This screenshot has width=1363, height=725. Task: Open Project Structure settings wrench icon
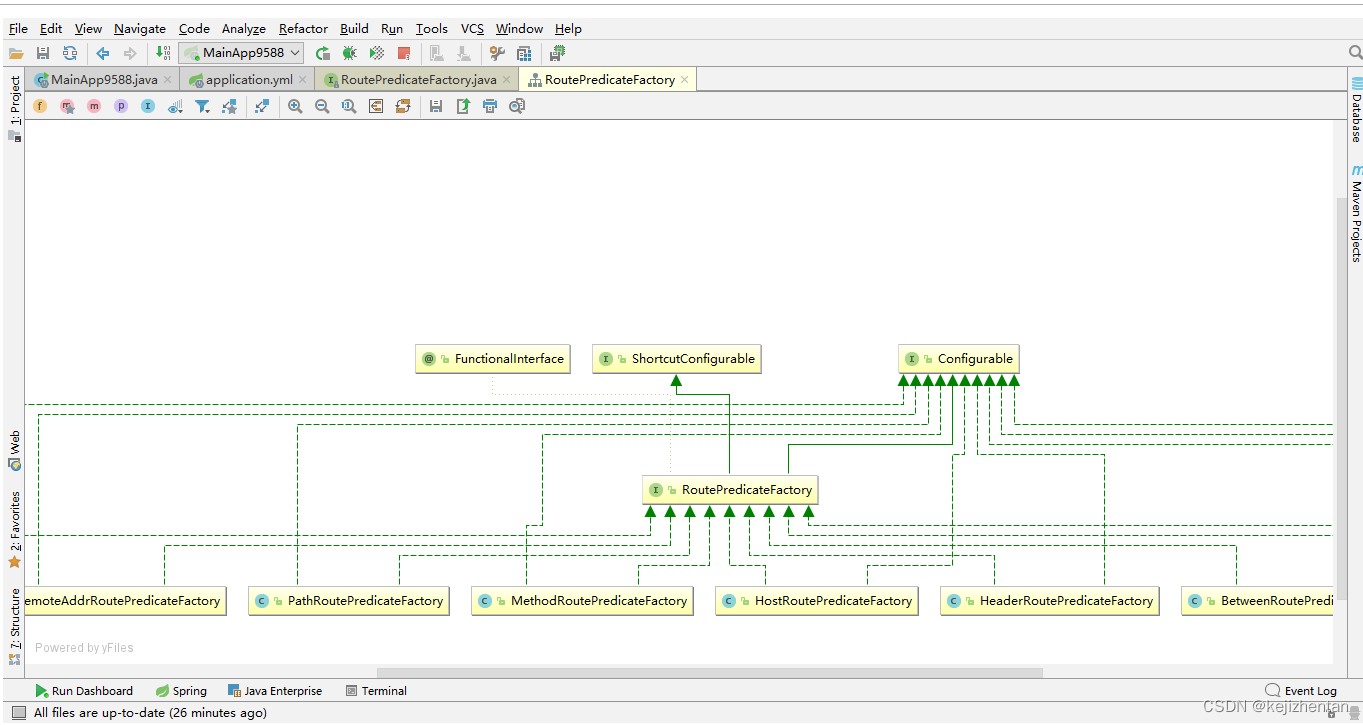497,53
